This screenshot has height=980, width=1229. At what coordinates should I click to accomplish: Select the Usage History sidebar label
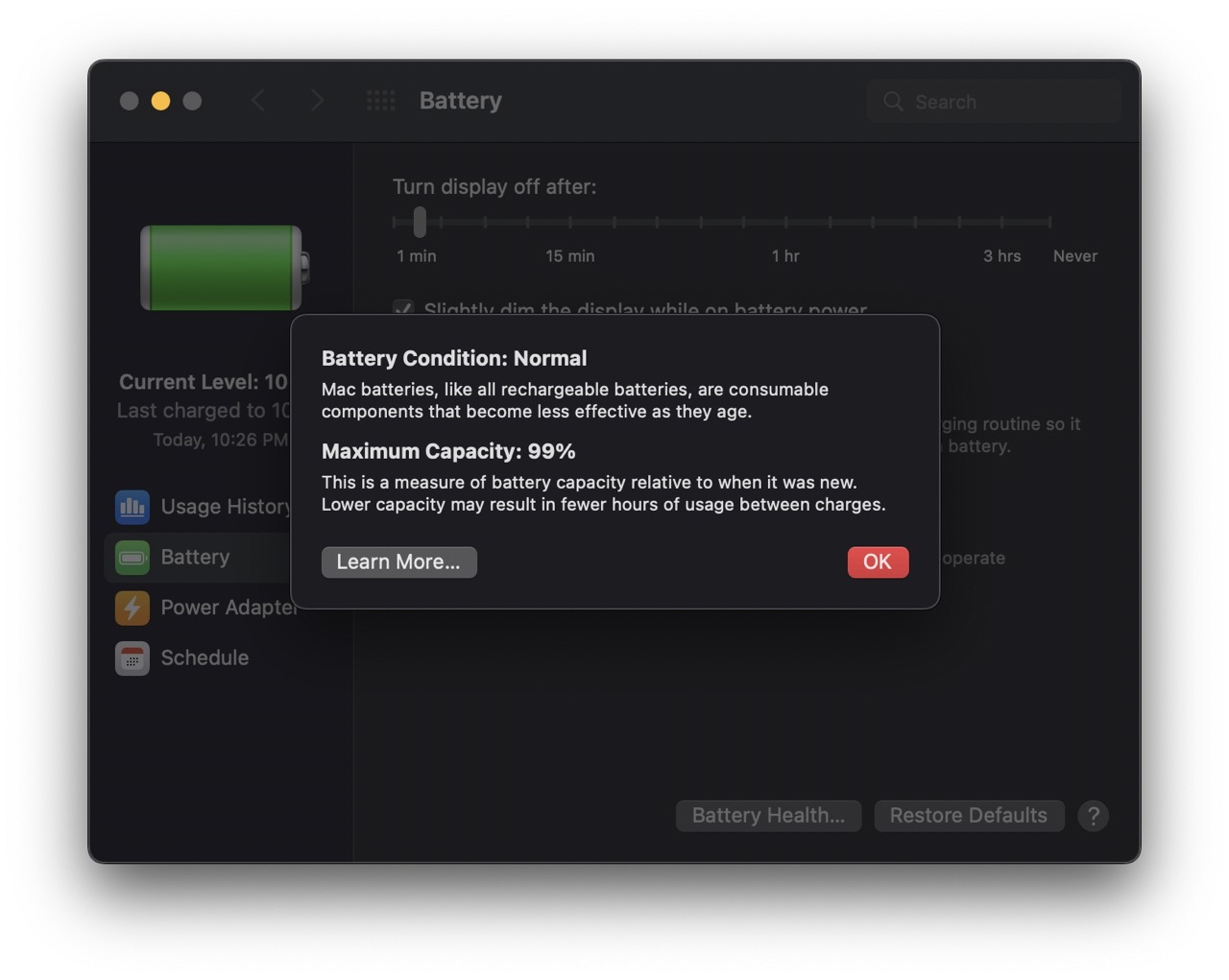[225, 507]
